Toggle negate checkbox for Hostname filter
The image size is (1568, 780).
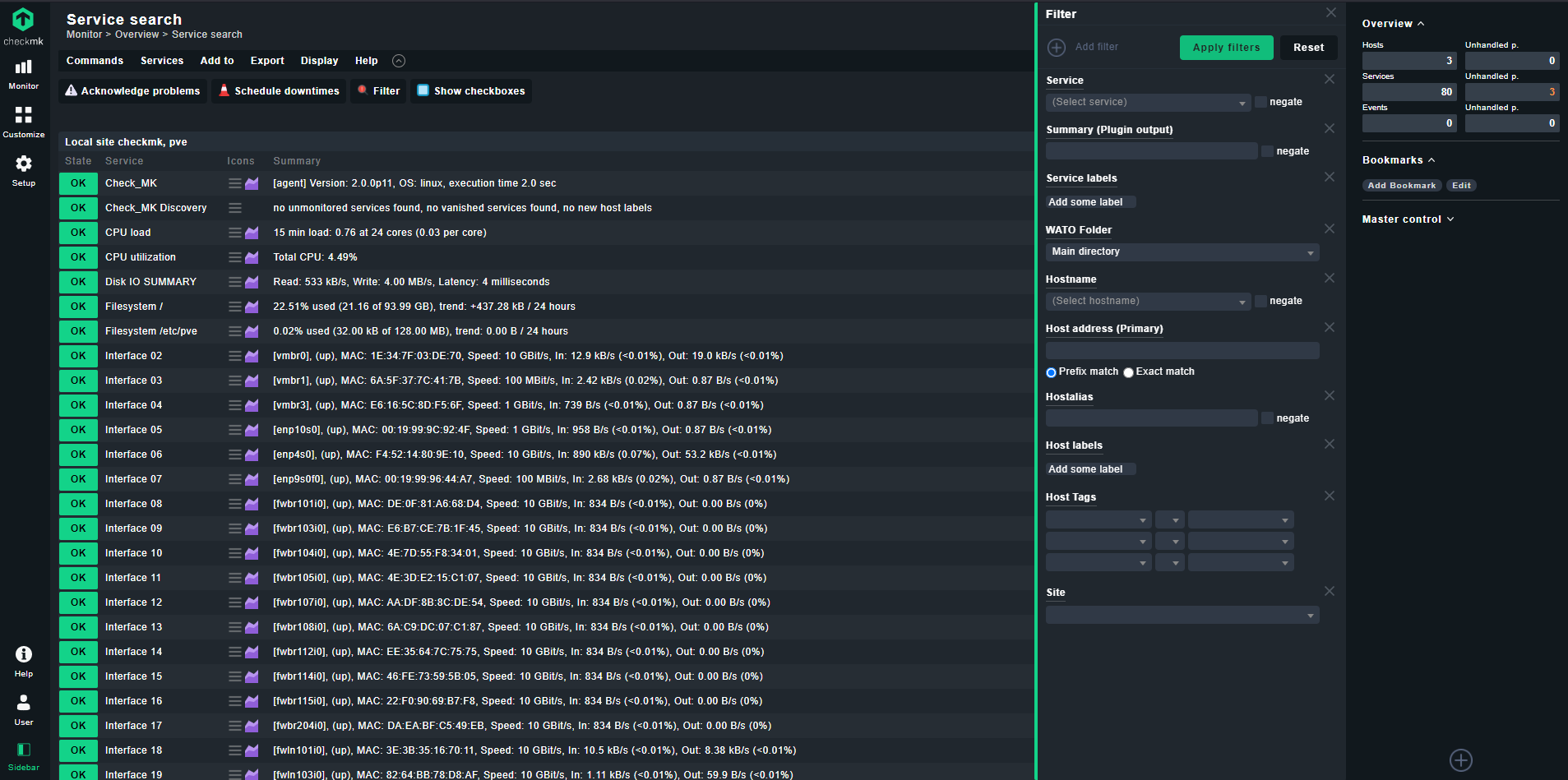pos(1260,301)
